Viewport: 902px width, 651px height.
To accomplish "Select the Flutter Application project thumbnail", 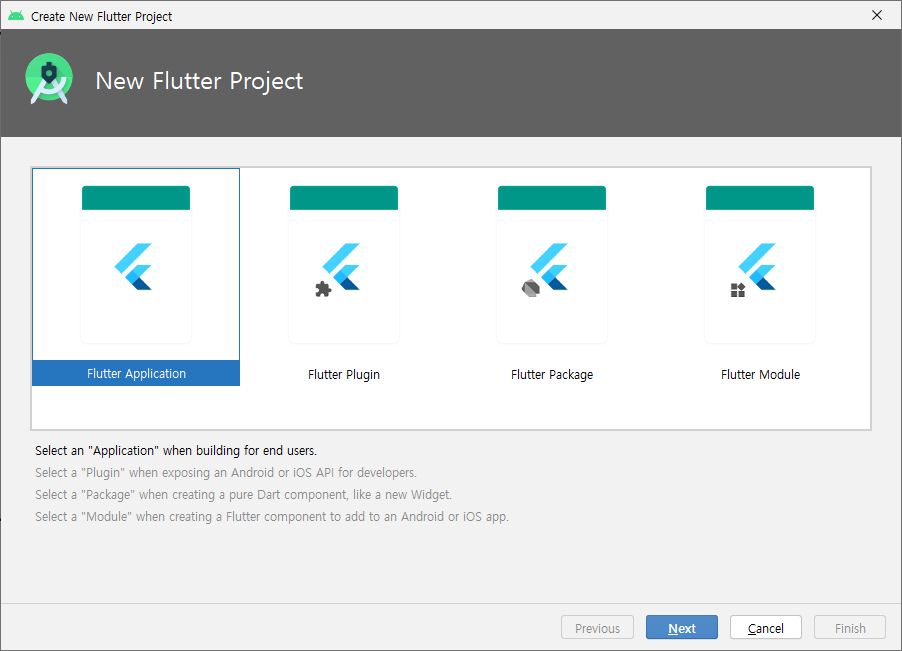I will (136, 265).
